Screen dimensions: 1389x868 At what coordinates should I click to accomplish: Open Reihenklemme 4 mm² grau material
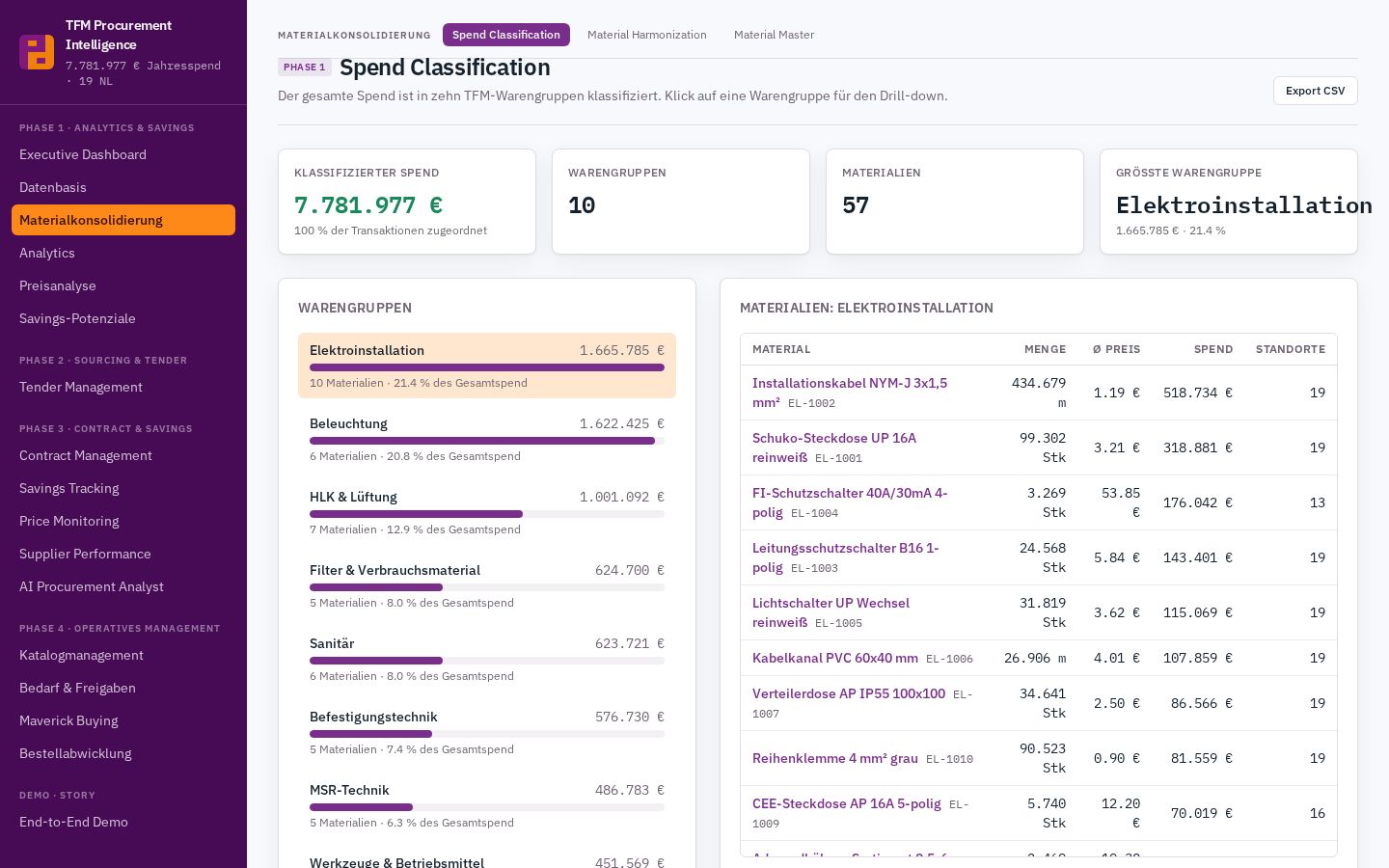(835, 758)
